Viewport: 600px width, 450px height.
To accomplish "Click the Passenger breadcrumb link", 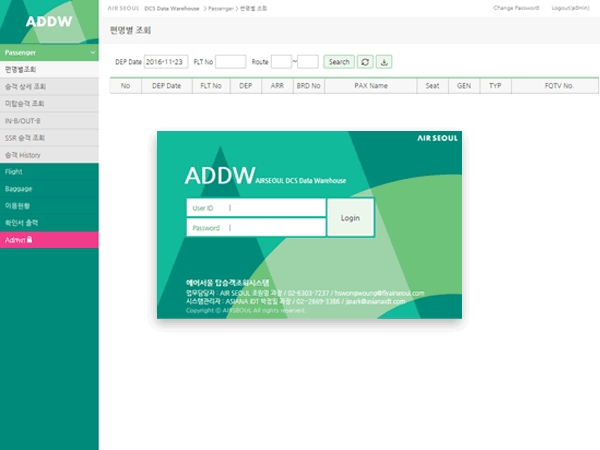I will tap(221, 8).
